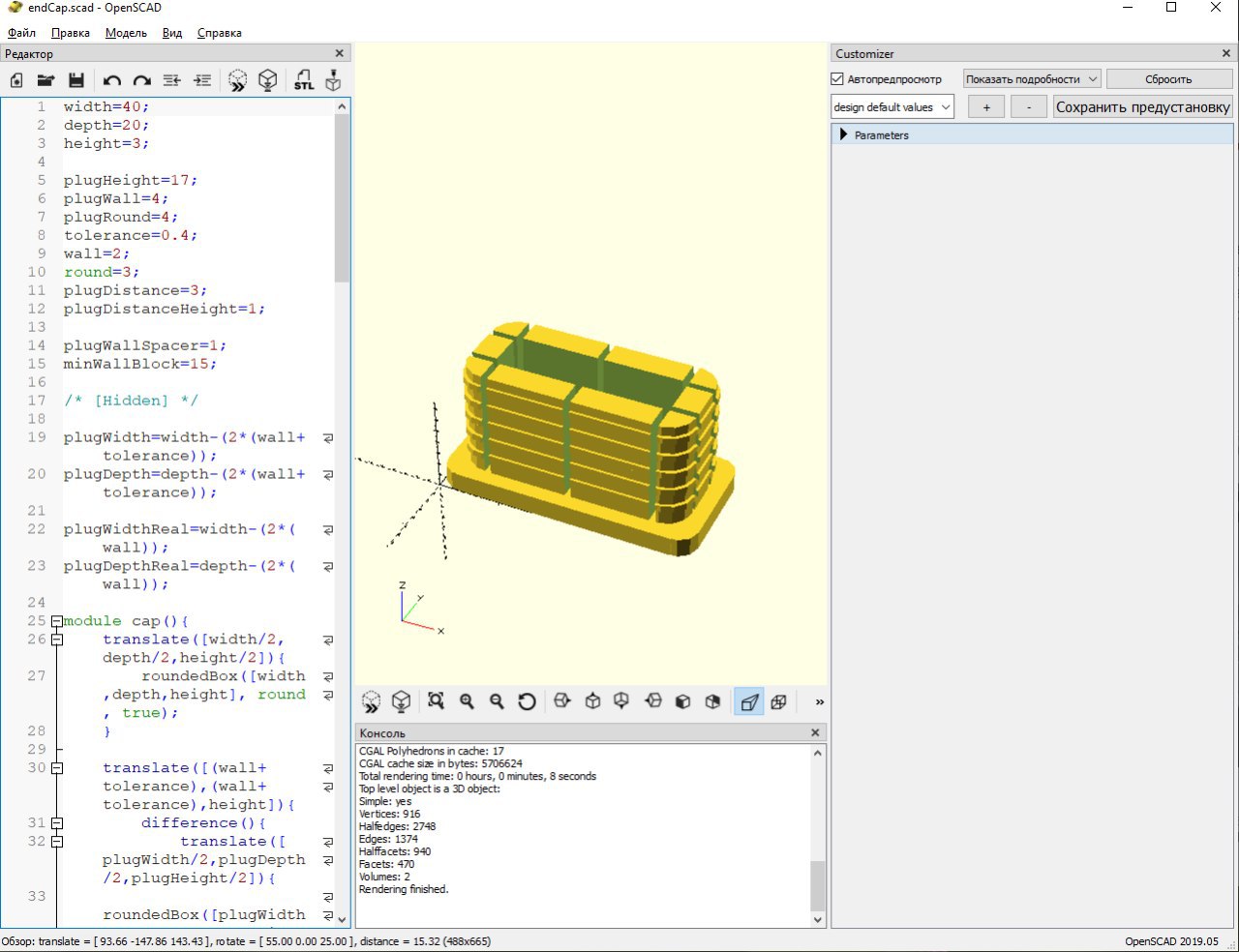Click the Open file folder icon
This screenshot has width=1239, height=952.
pyautogui.click(x=45, y=81)
